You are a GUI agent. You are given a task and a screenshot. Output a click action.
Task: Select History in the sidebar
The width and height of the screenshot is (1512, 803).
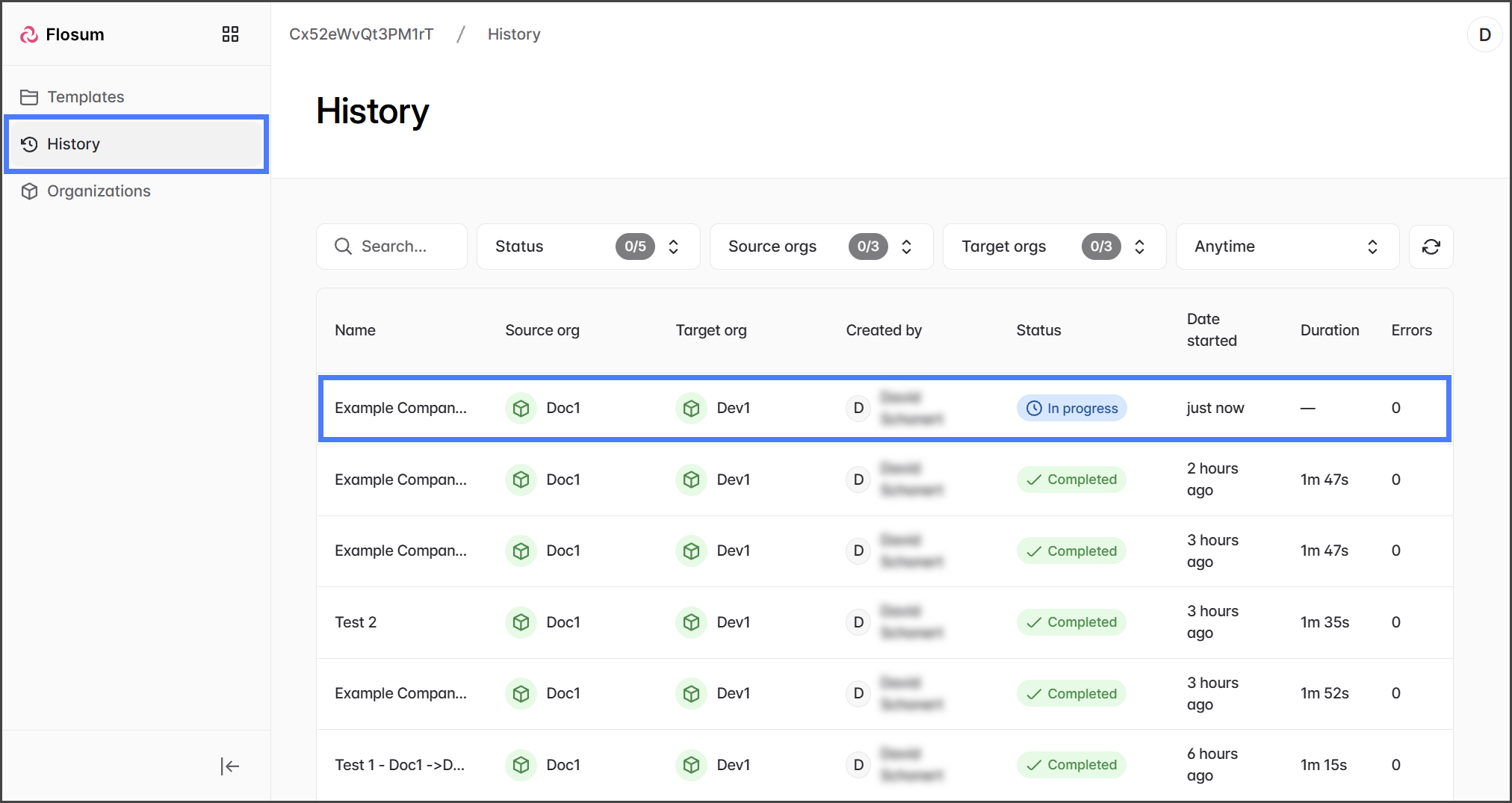tap(73, 144)
